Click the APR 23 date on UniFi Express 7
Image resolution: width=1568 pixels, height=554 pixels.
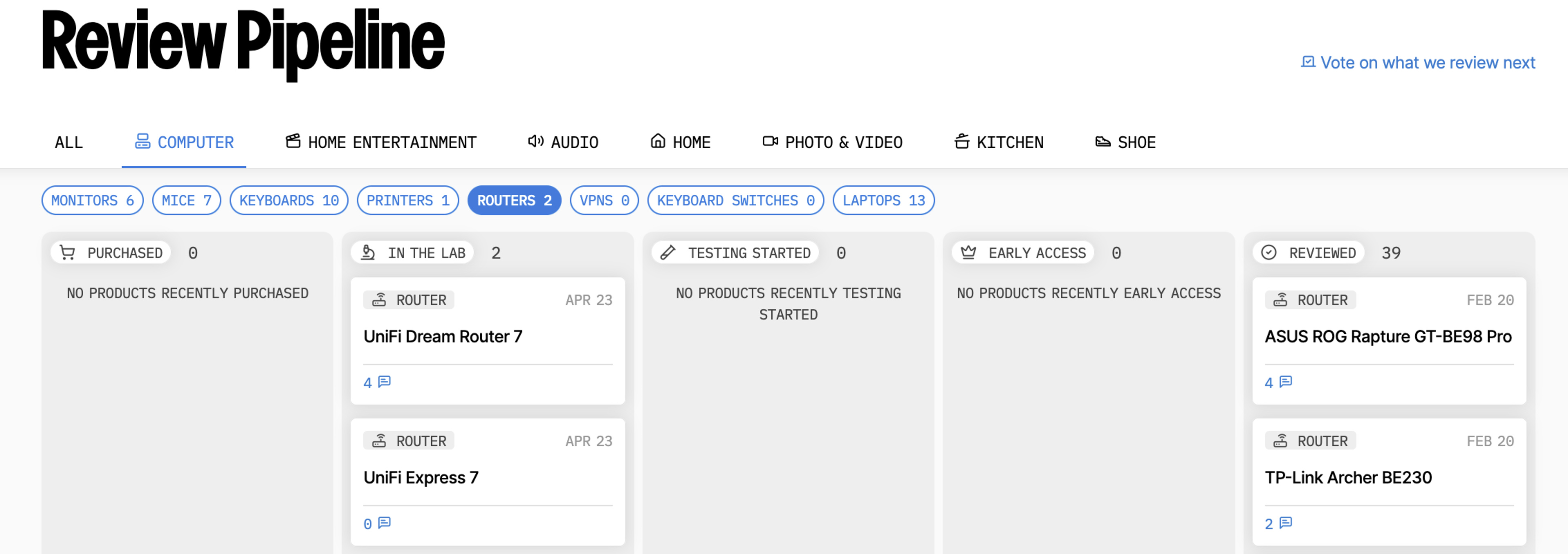coord(588,441)
